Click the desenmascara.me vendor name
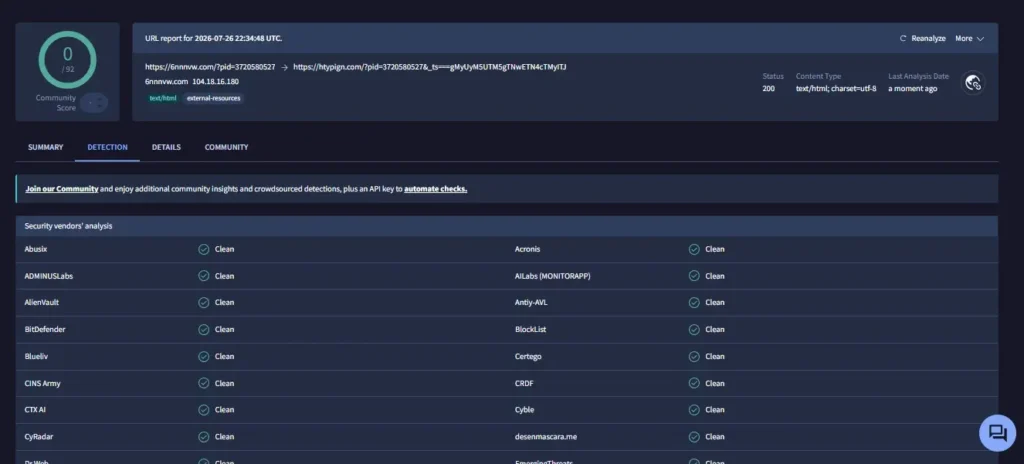The height and width of the screenshot is (464, 1024). pyautogui.click(x=546, y=437)
